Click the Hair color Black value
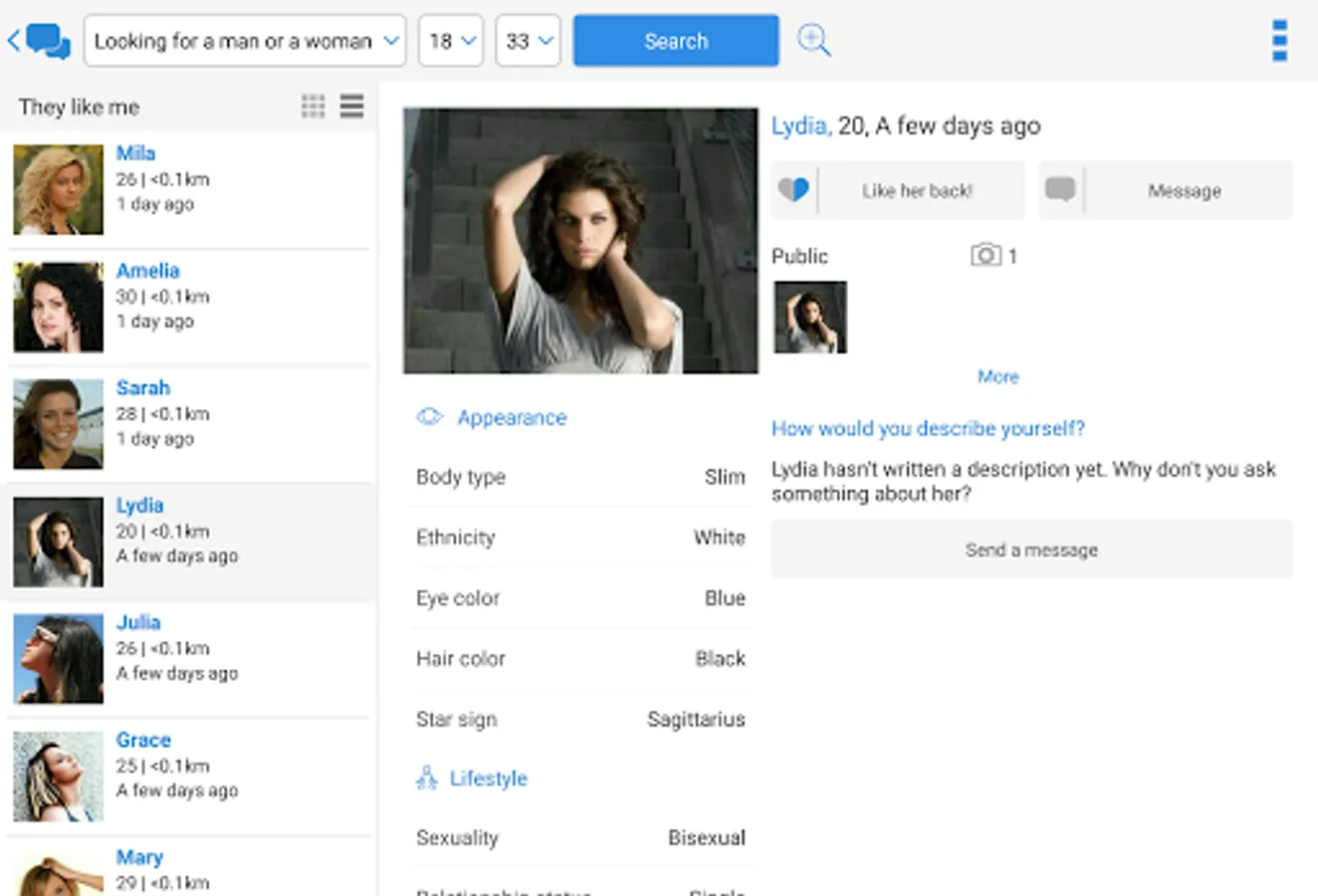The height and width of the screenshot is (896, 1318). click(720, 659)
